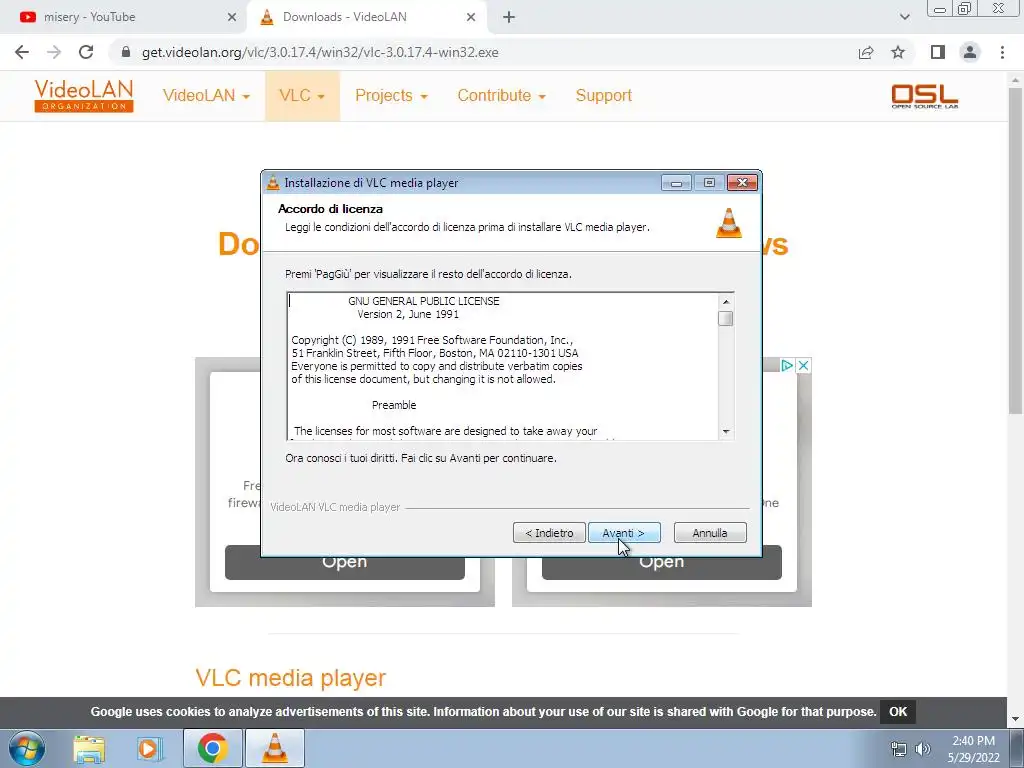Switch to the misery - YouTube tab
This screenshot has height=768, width=1024.
click(x=124, y=18)
